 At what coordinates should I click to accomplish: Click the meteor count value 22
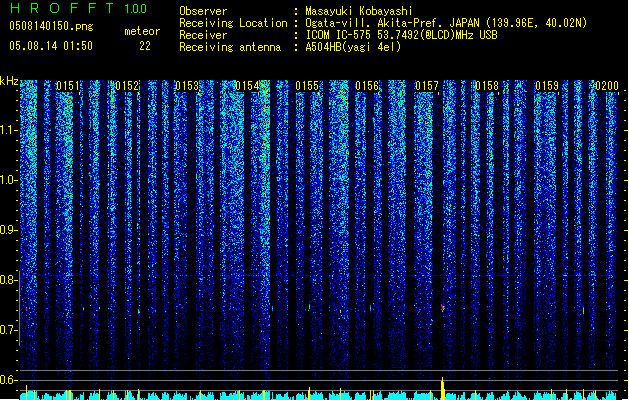pos(145,46)
